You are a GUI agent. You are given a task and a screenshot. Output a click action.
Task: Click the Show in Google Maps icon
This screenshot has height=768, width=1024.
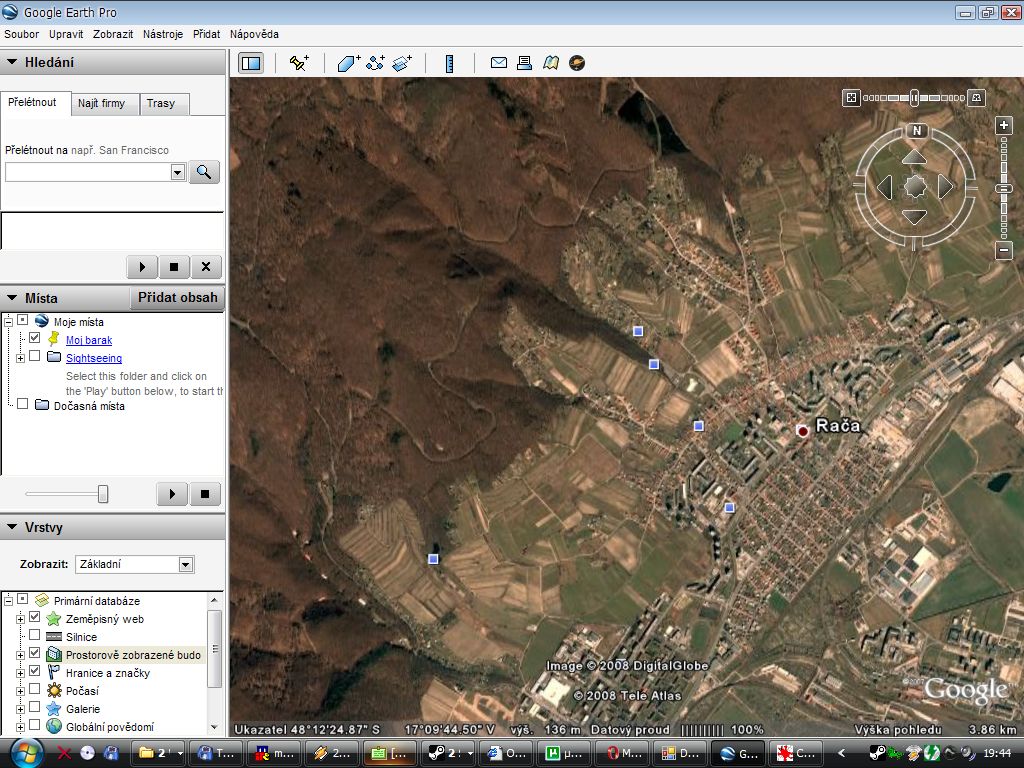(x=551, y=63)
